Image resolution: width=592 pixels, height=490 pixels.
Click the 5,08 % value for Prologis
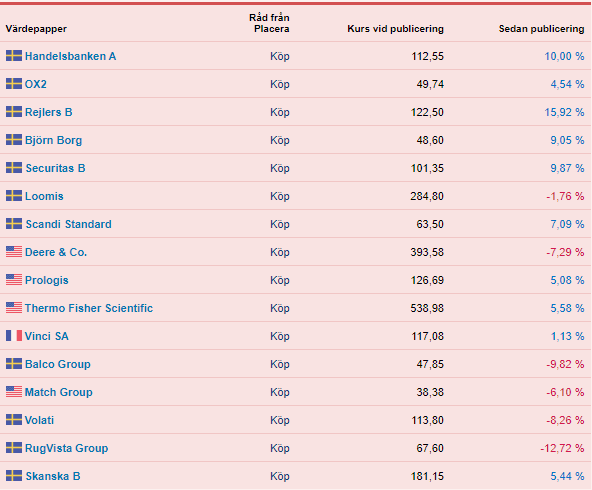point(567,280)
